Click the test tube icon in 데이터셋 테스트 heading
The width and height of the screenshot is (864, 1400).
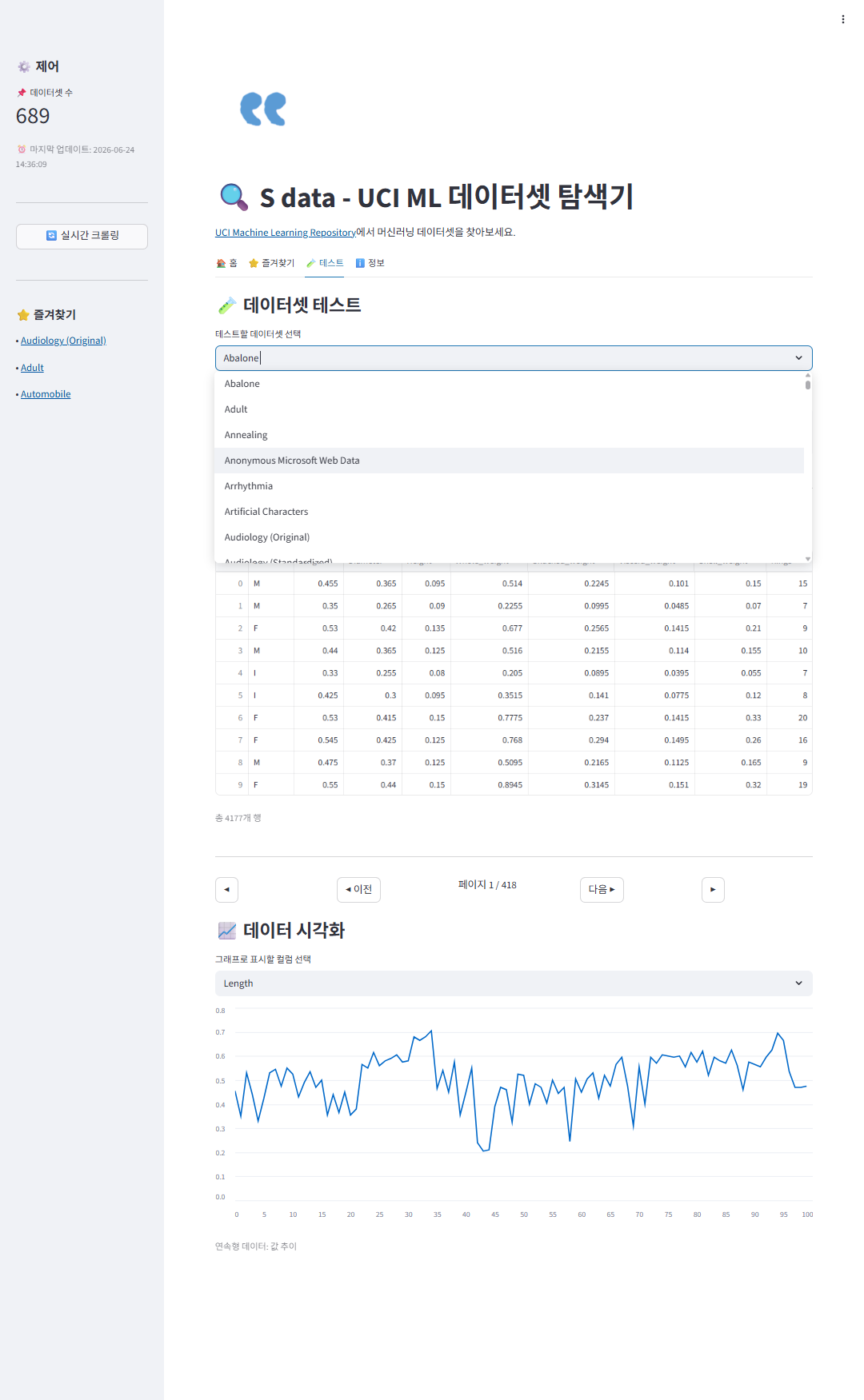(227, 305)
